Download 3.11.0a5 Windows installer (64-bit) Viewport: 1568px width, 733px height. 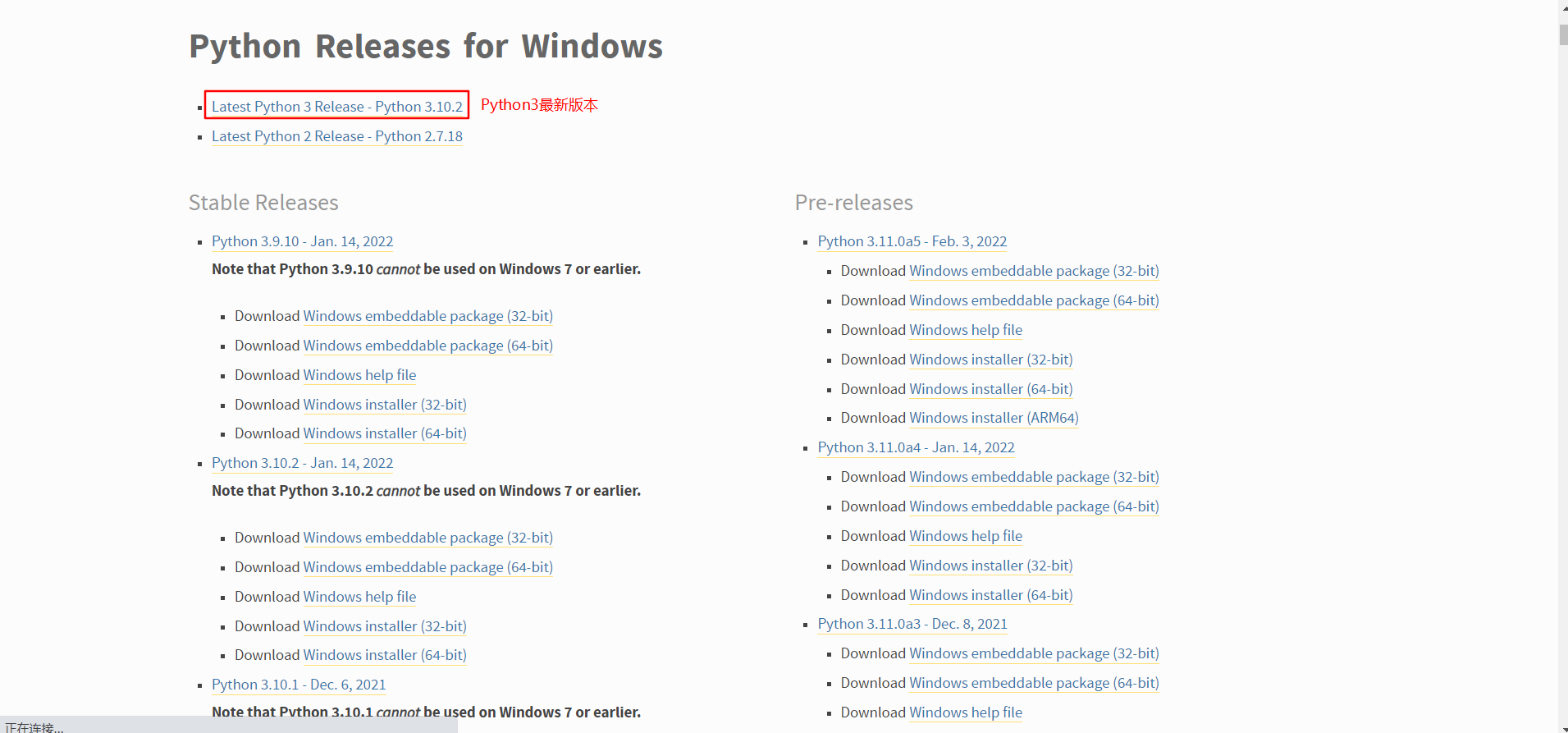pos(991,389)
